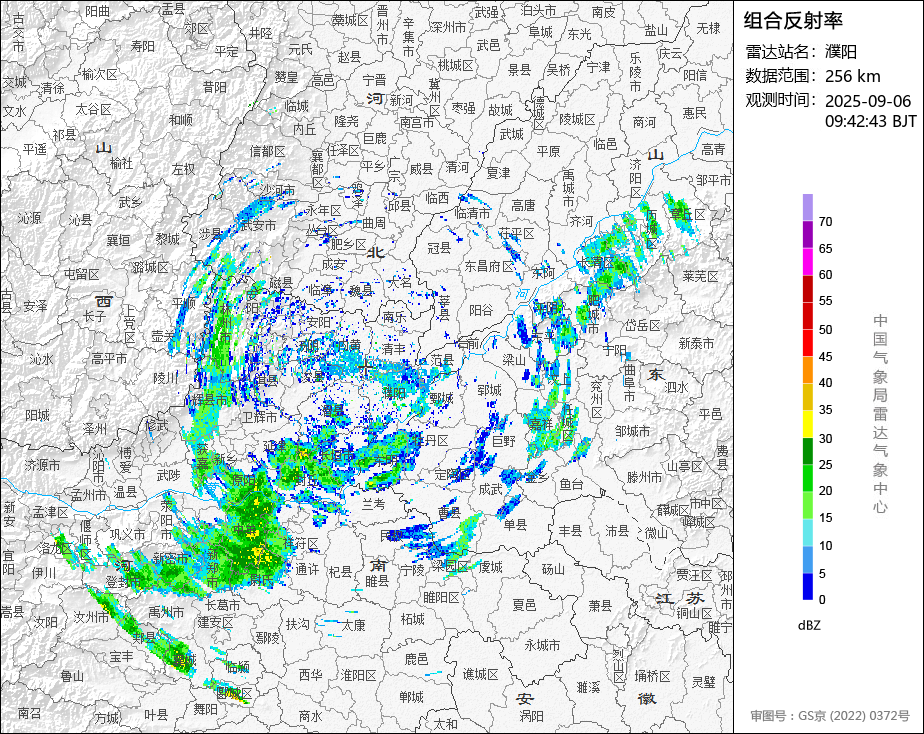Click the dBZ unit label under the legend
The image size is (924, 734).
point(809,626)
